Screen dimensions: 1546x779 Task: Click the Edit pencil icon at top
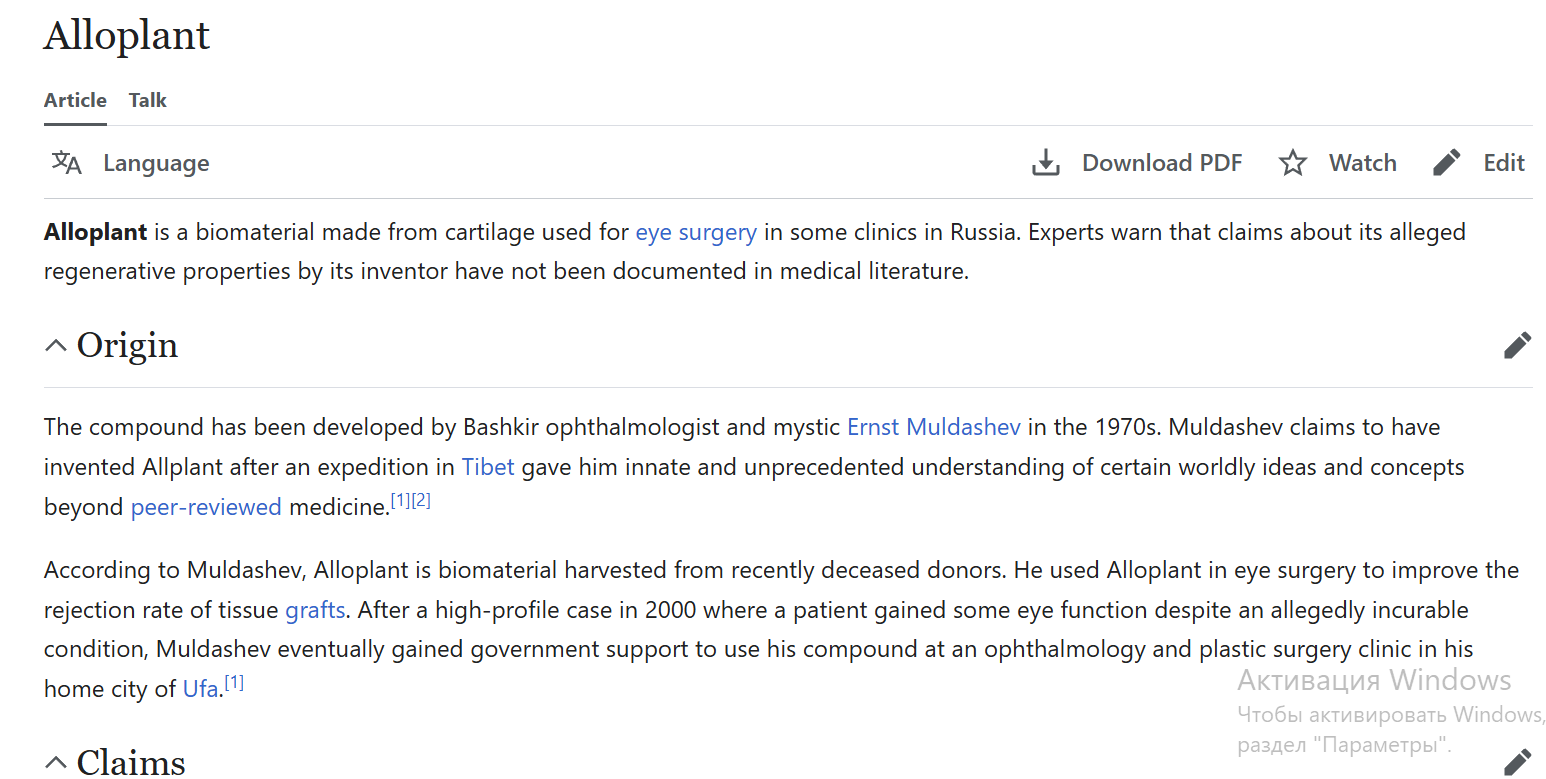(1446, 163)
